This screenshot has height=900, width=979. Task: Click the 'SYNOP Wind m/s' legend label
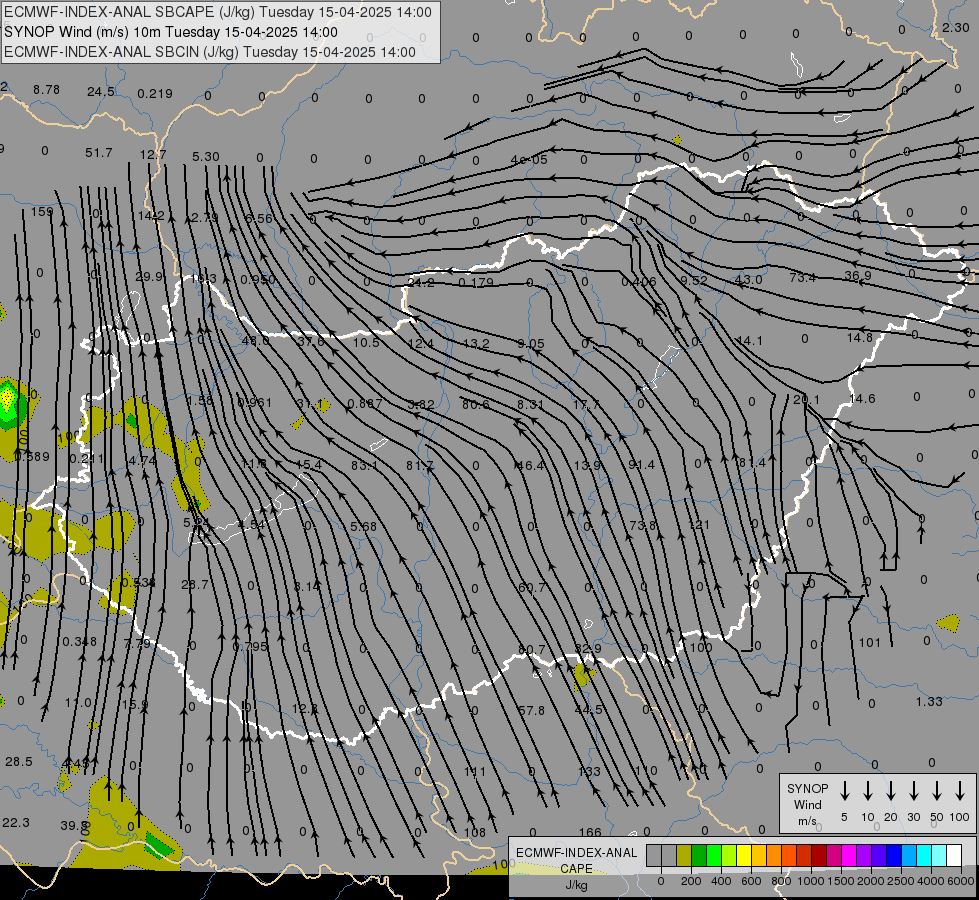pyautogui.click(x=807, y=804)
